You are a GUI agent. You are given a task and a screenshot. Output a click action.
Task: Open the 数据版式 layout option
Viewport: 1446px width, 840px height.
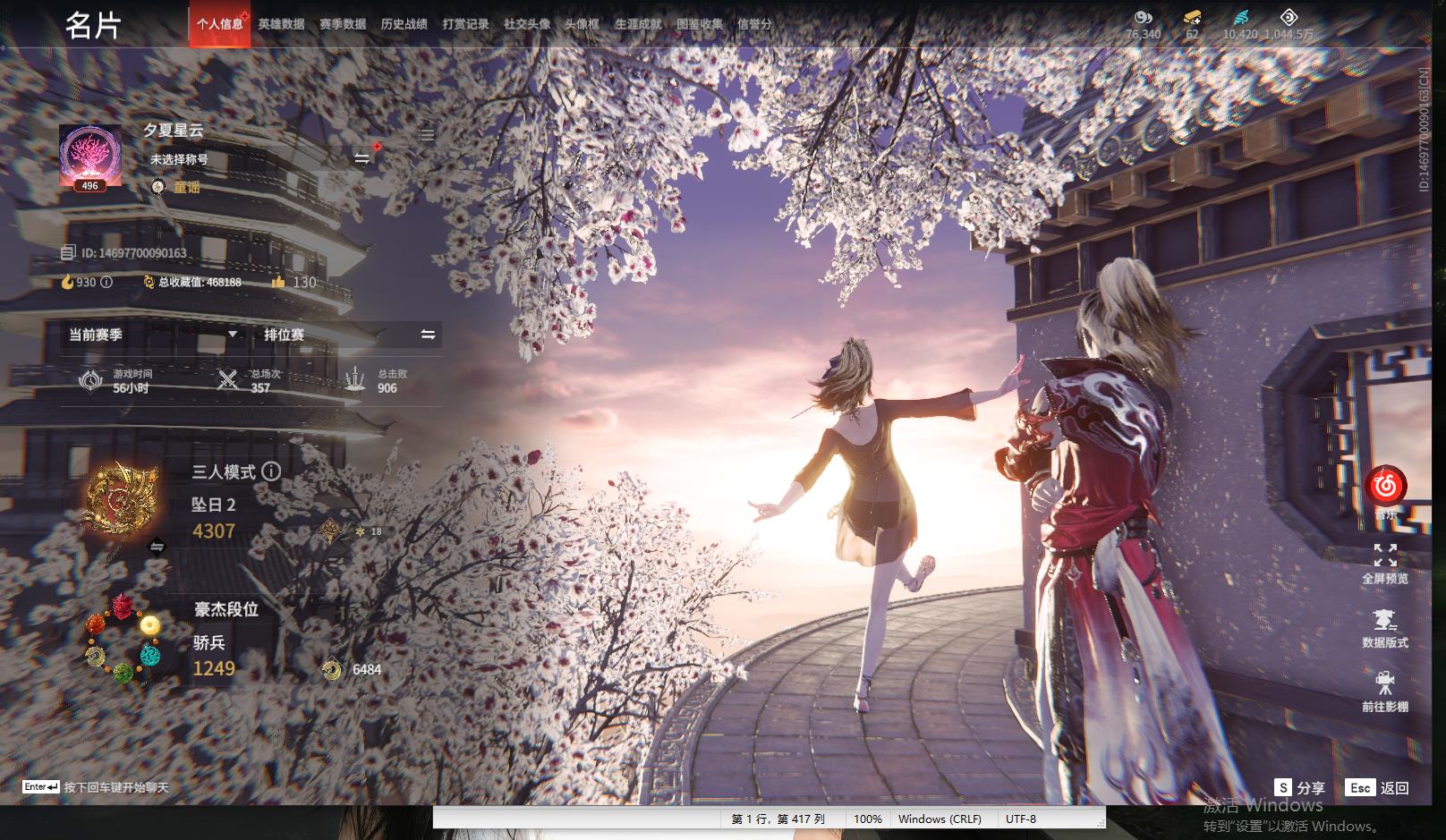click(1385, 629)
